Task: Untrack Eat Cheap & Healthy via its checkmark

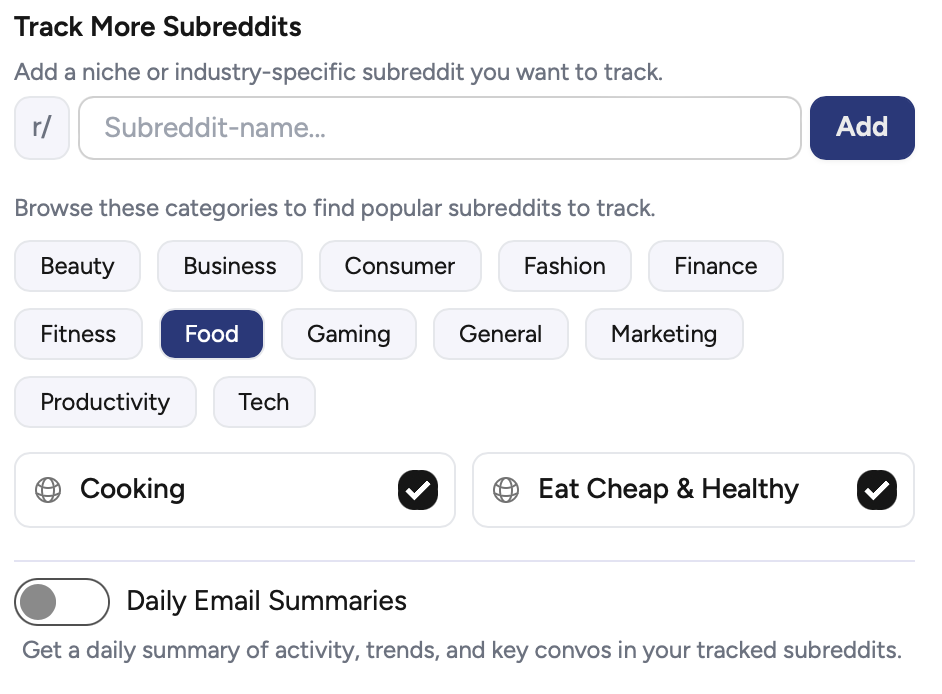Action: click(877, 490)
